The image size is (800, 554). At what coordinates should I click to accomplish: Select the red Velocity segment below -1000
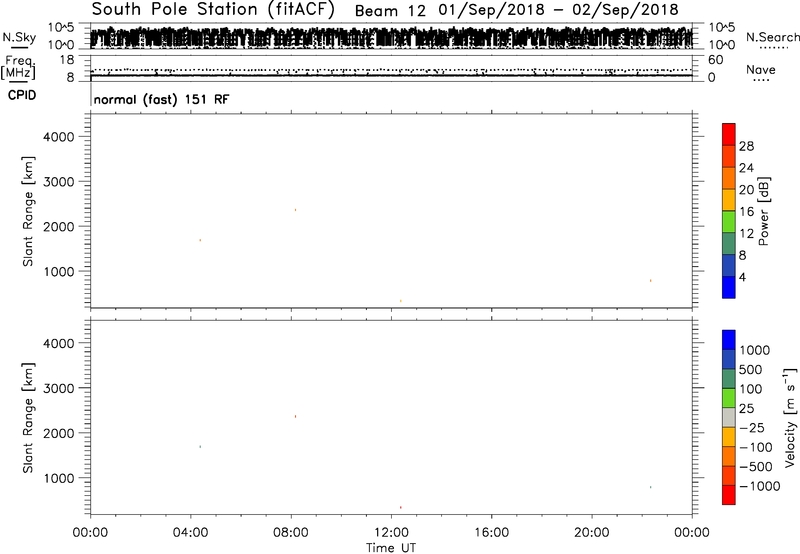point(729,495)
